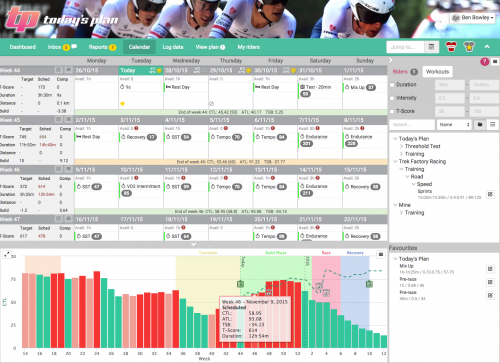
Task: Click the workout Search field
Action: (412, 124)
